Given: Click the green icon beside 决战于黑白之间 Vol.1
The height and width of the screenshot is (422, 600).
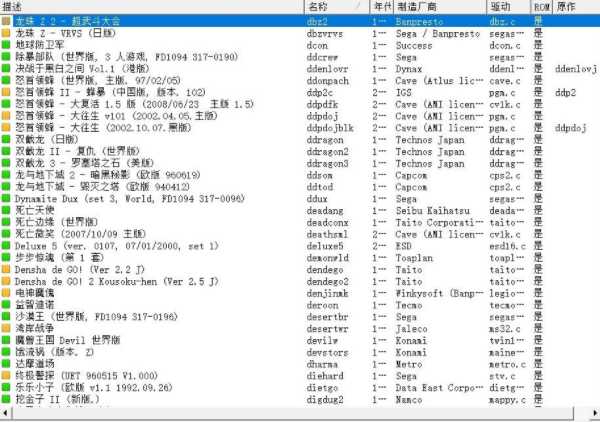Looking at the screenshot, I should (x=6, y=68).
